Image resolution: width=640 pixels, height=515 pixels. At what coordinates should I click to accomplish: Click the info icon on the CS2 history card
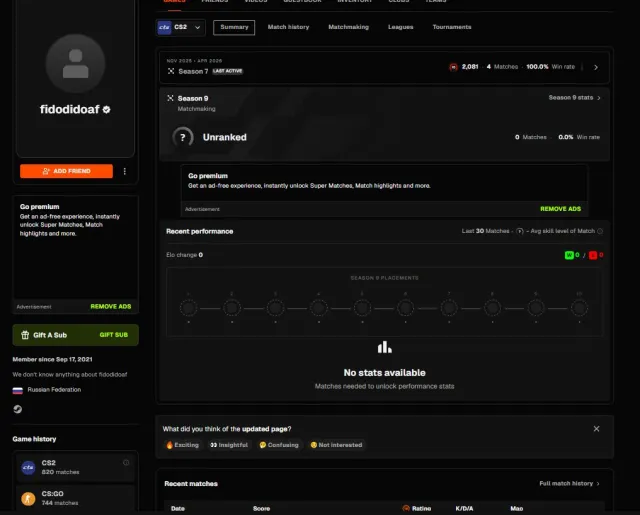pos(126,462)
